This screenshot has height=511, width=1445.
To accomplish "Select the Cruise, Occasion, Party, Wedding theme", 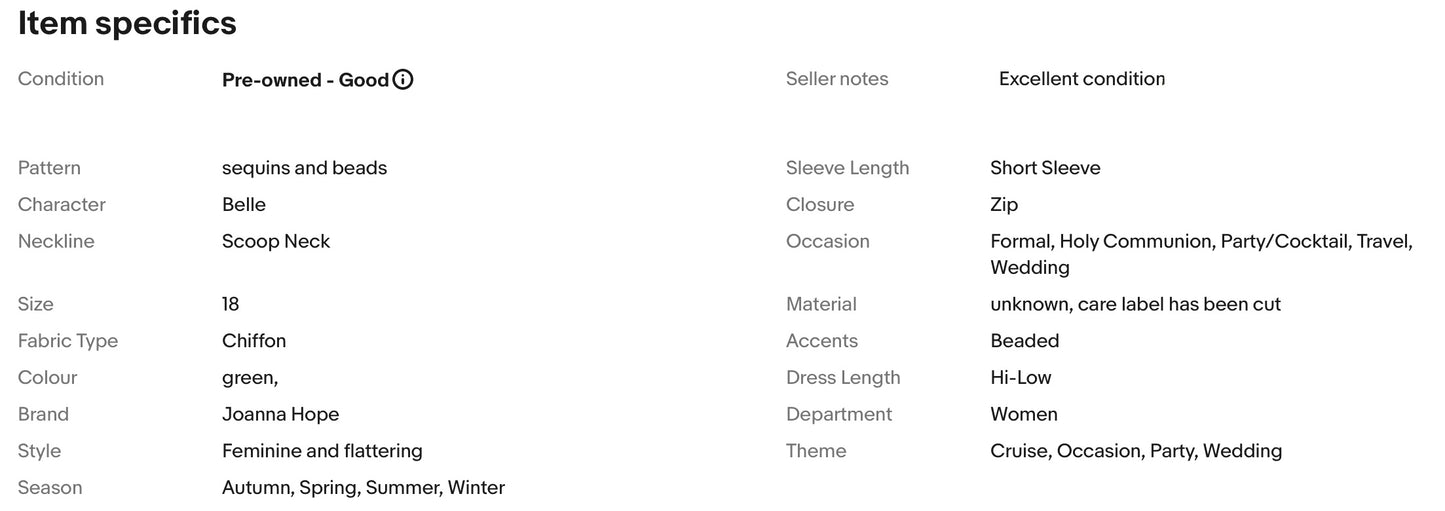I will (1136, 451).
